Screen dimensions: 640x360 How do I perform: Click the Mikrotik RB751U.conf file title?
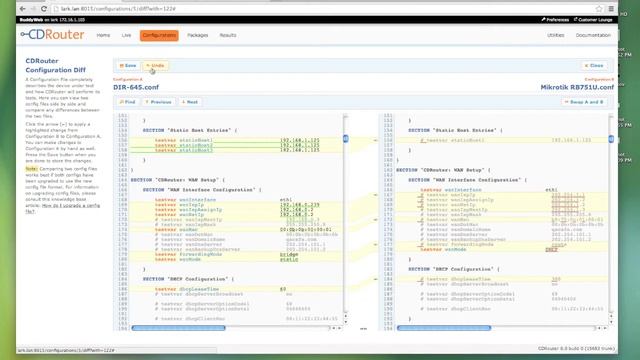pyautogui.click(x=577, y=87)
